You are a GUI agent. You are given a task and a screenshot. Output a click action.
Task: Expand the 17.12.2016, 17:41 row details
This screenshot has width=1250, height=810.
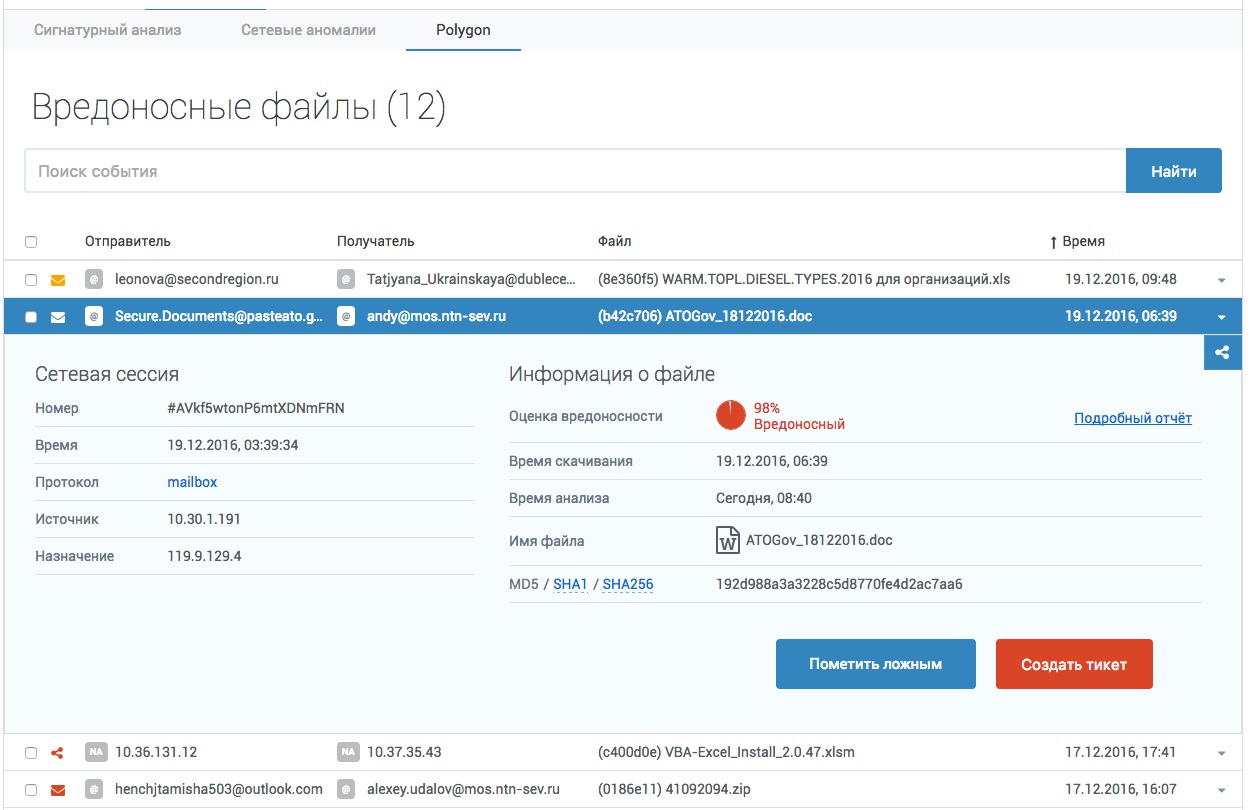tap(1221, 753)
